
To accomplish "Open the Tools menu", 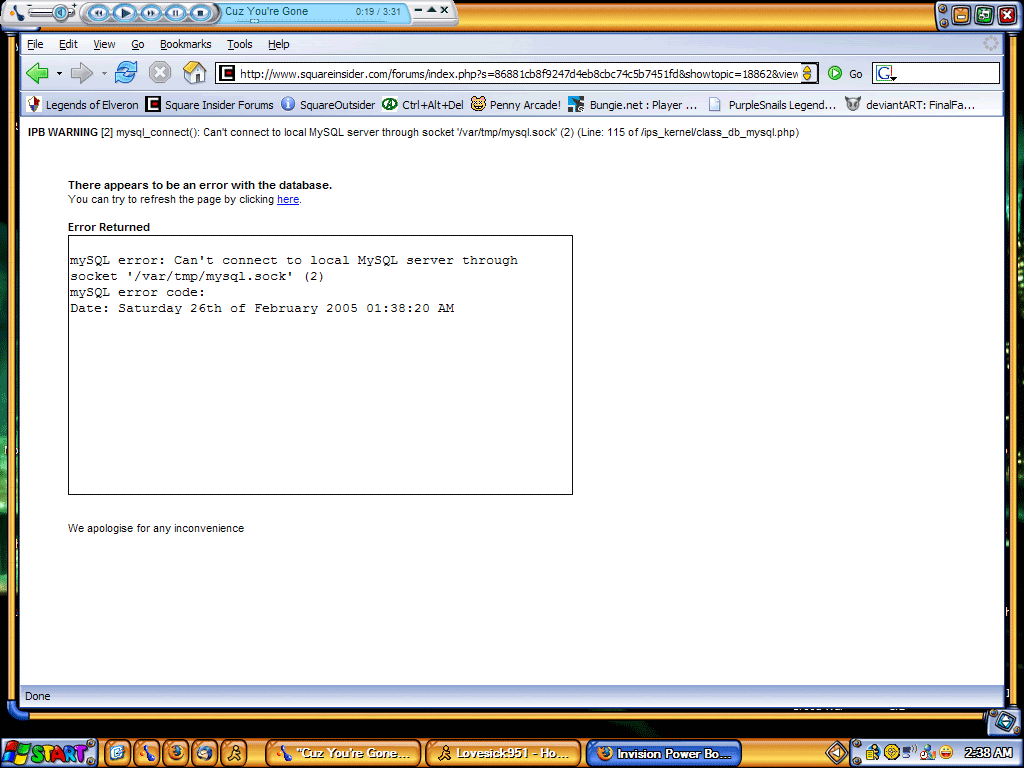I will coord(240,44).
